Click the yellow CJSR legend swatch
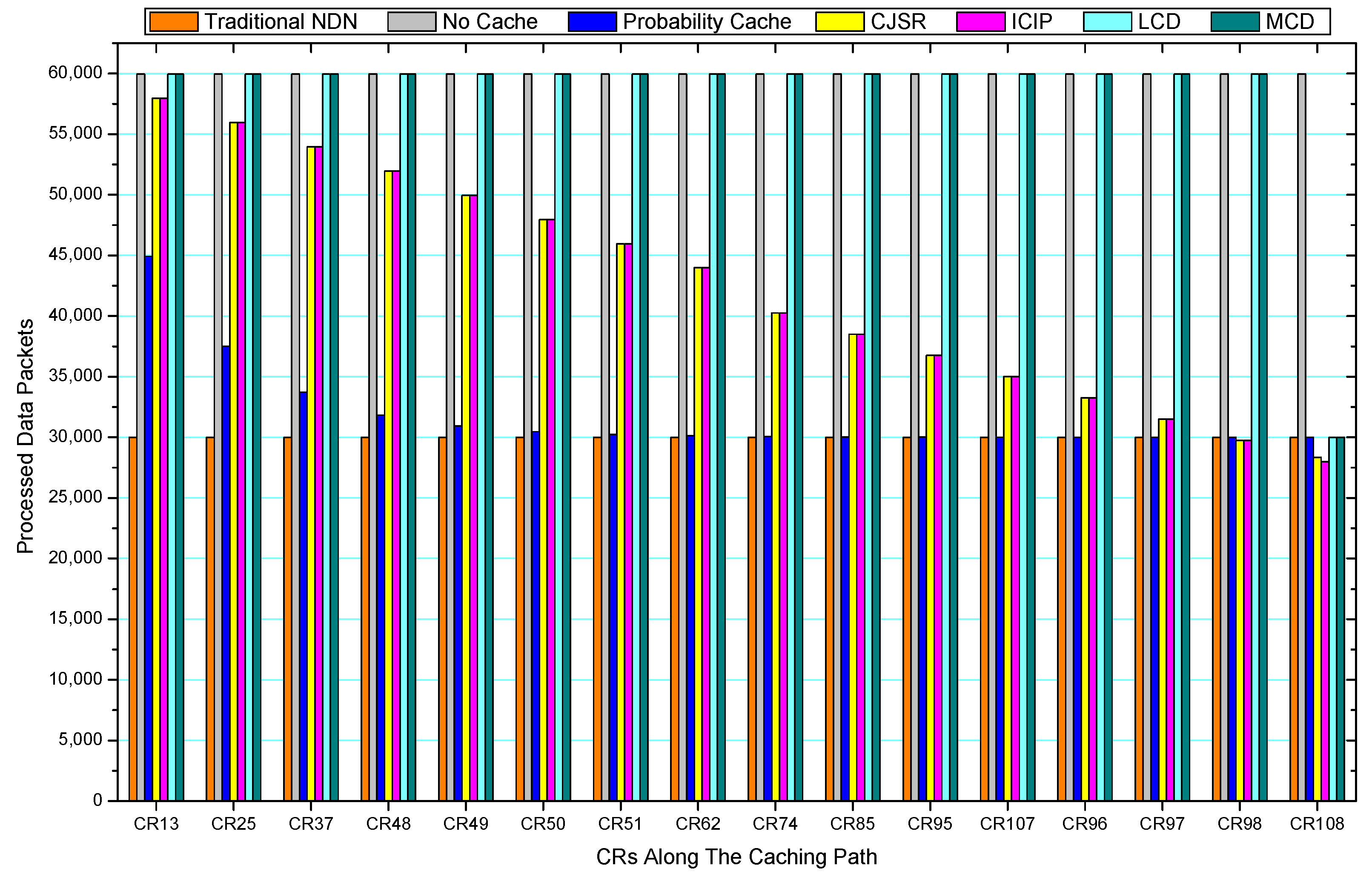 click(839, 22)
